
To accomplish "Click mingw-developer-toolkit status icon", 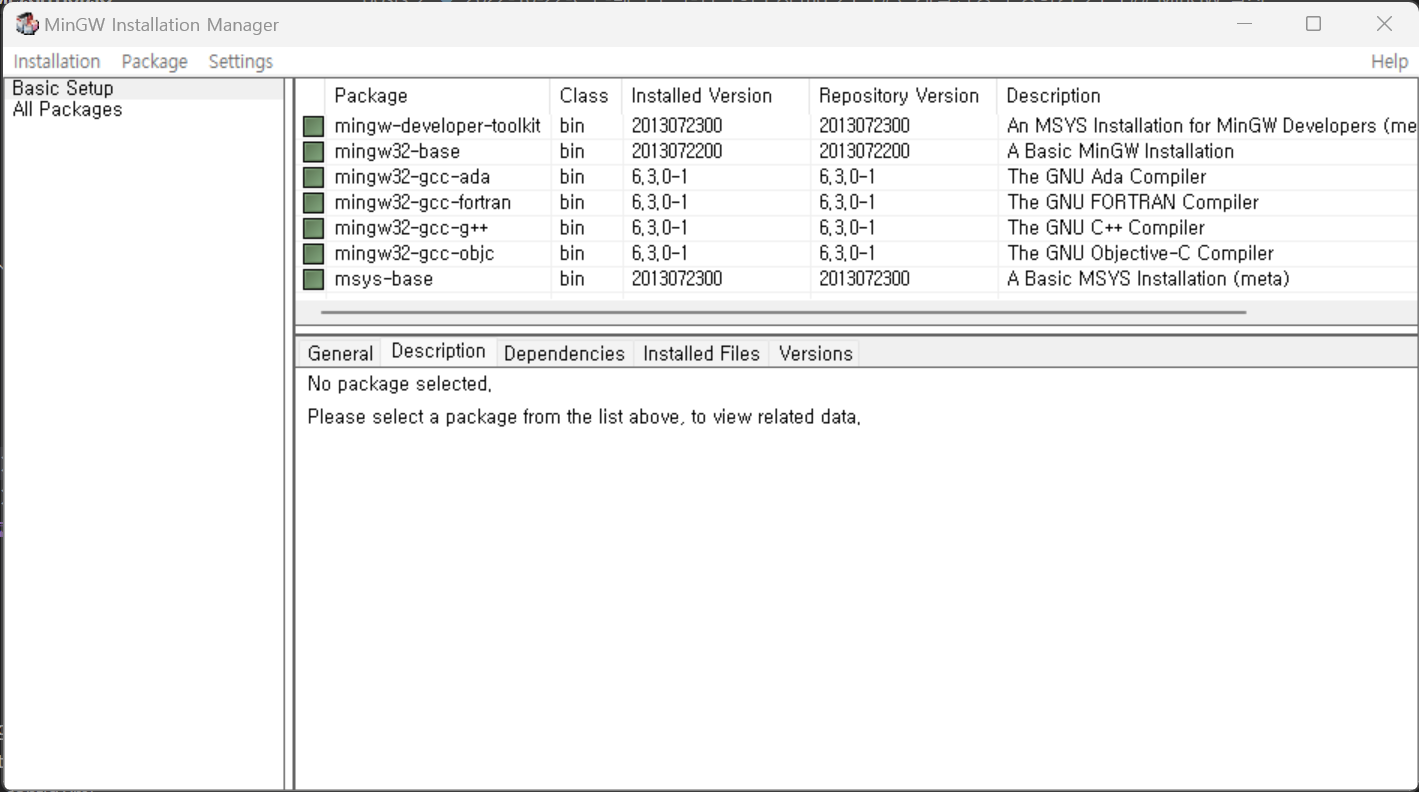I will [x=313, y=125].
